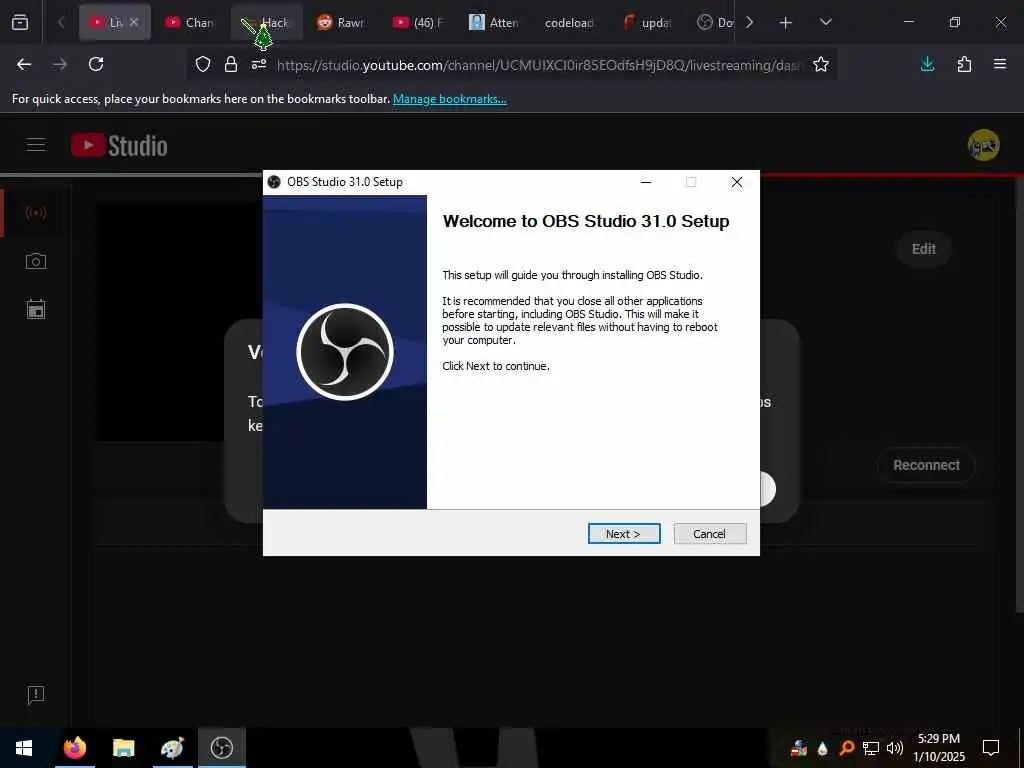The width and height of the screenshot is (1024, 768).
Task: Open the Firefox application menu
Action: pos(1000,64)
